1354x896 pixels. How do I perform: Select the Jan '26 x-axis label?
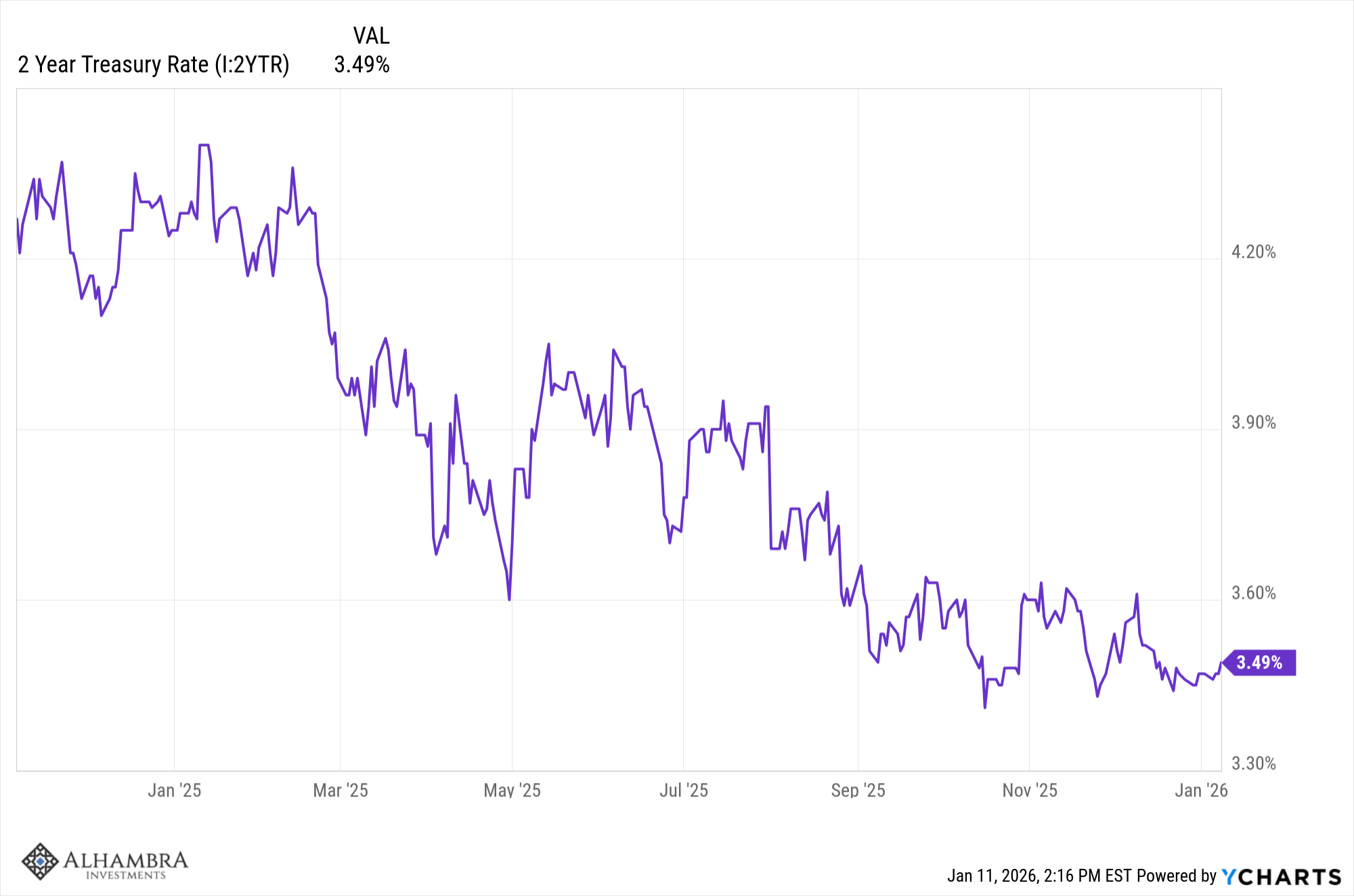[1201, 790]
